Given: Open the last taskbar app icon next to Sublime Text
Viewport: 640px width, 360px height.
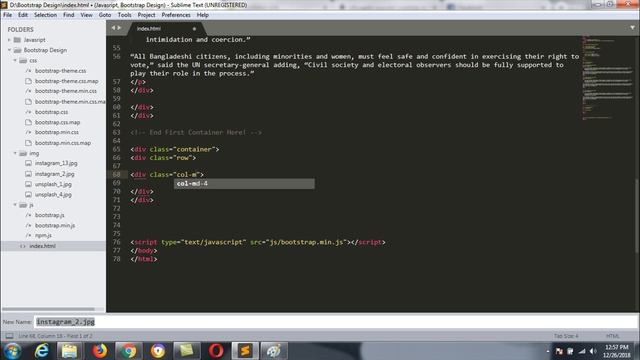Looking at the screenshot, I should [x=274, y=351].
